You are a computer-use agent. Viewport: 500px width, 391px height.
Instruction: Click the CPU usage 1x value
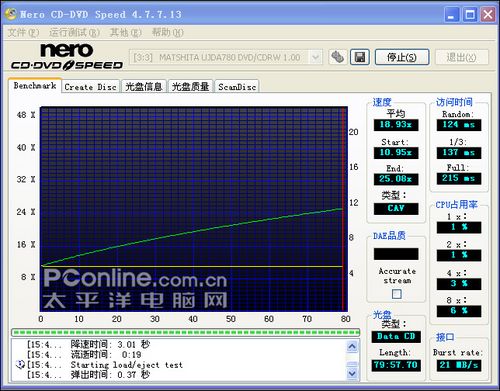[459, 228]
